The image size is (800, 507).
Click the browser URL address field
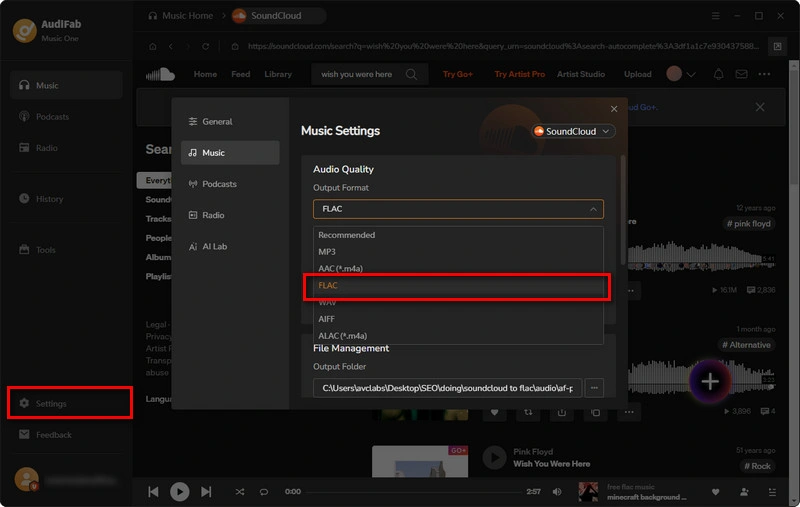(503, 46)
